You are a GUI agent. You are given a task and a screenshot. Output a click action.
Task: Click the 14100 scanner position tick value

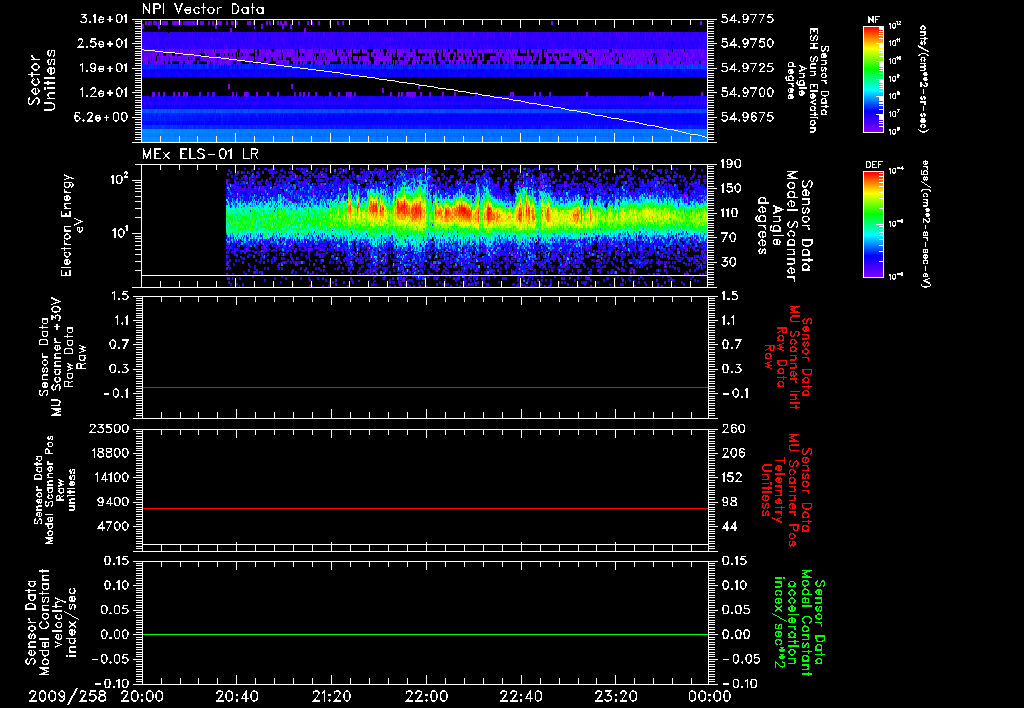click(x=108, y=477)
